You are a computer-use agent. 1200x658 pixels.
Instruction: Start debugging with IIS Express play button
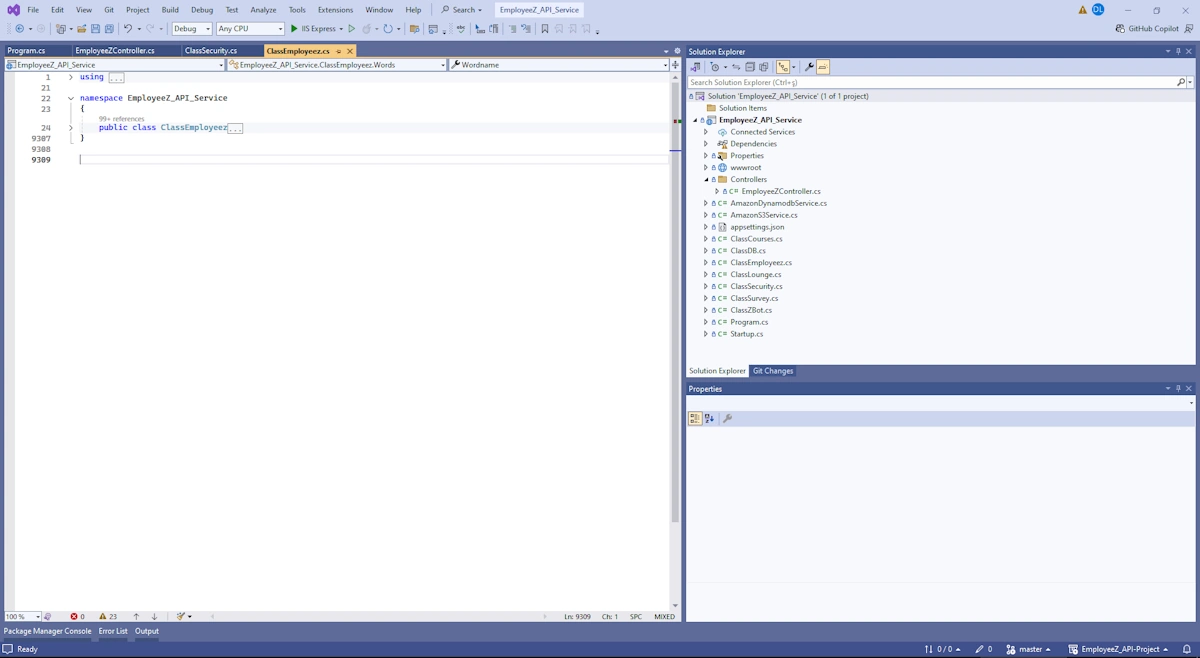tap(318, 29)
